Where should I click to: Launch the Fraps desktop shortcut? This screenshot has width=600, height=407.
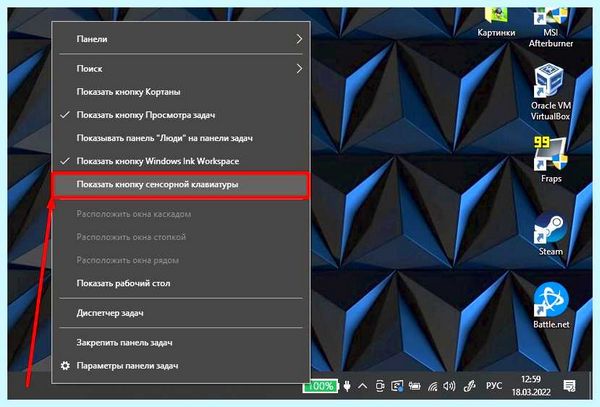tap(551, 160)
